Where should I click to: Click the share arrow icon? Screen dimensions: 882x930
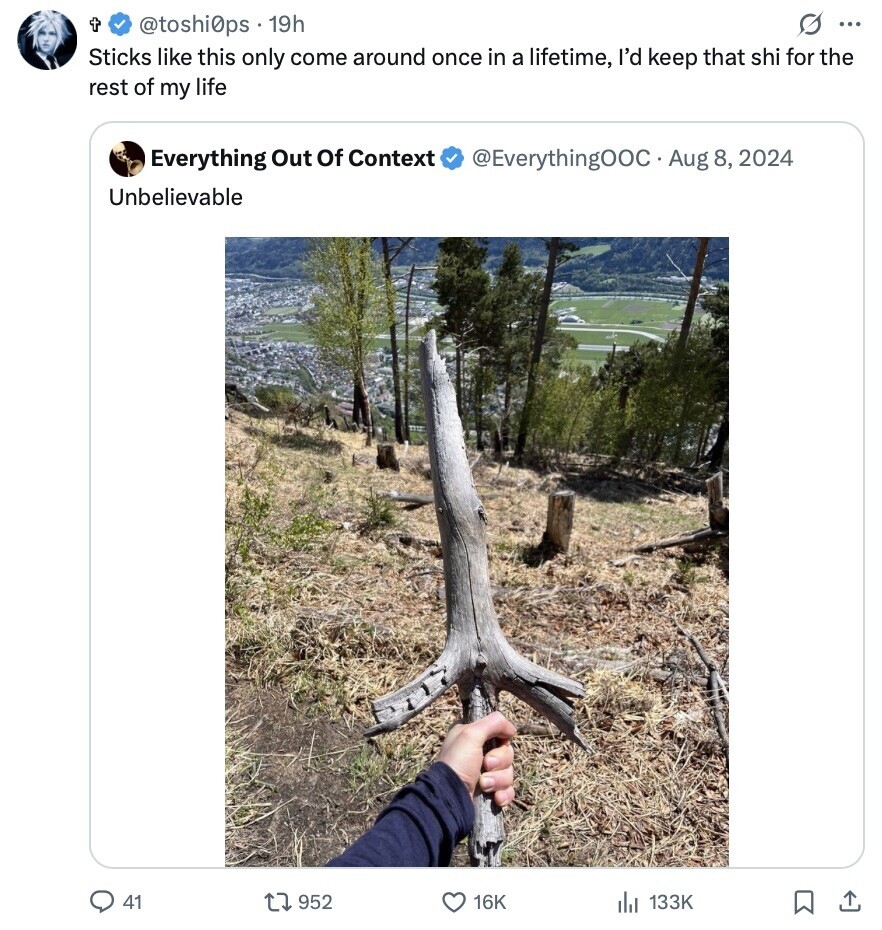[x=849, y=901]
